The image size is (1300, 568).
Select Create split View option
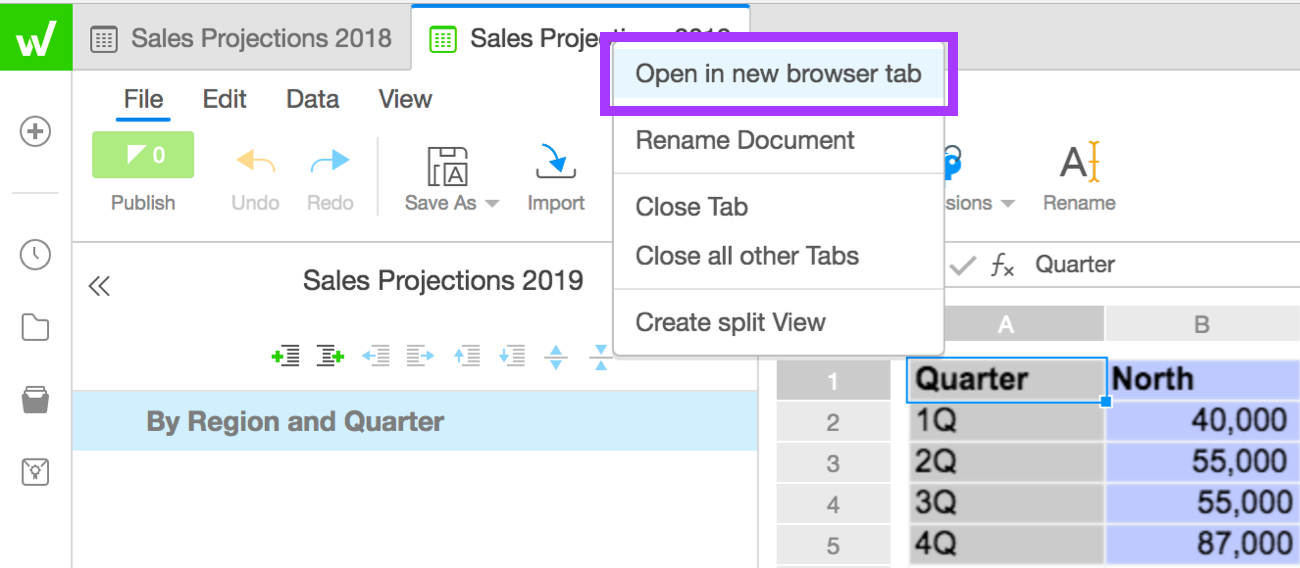coord(730,323)
